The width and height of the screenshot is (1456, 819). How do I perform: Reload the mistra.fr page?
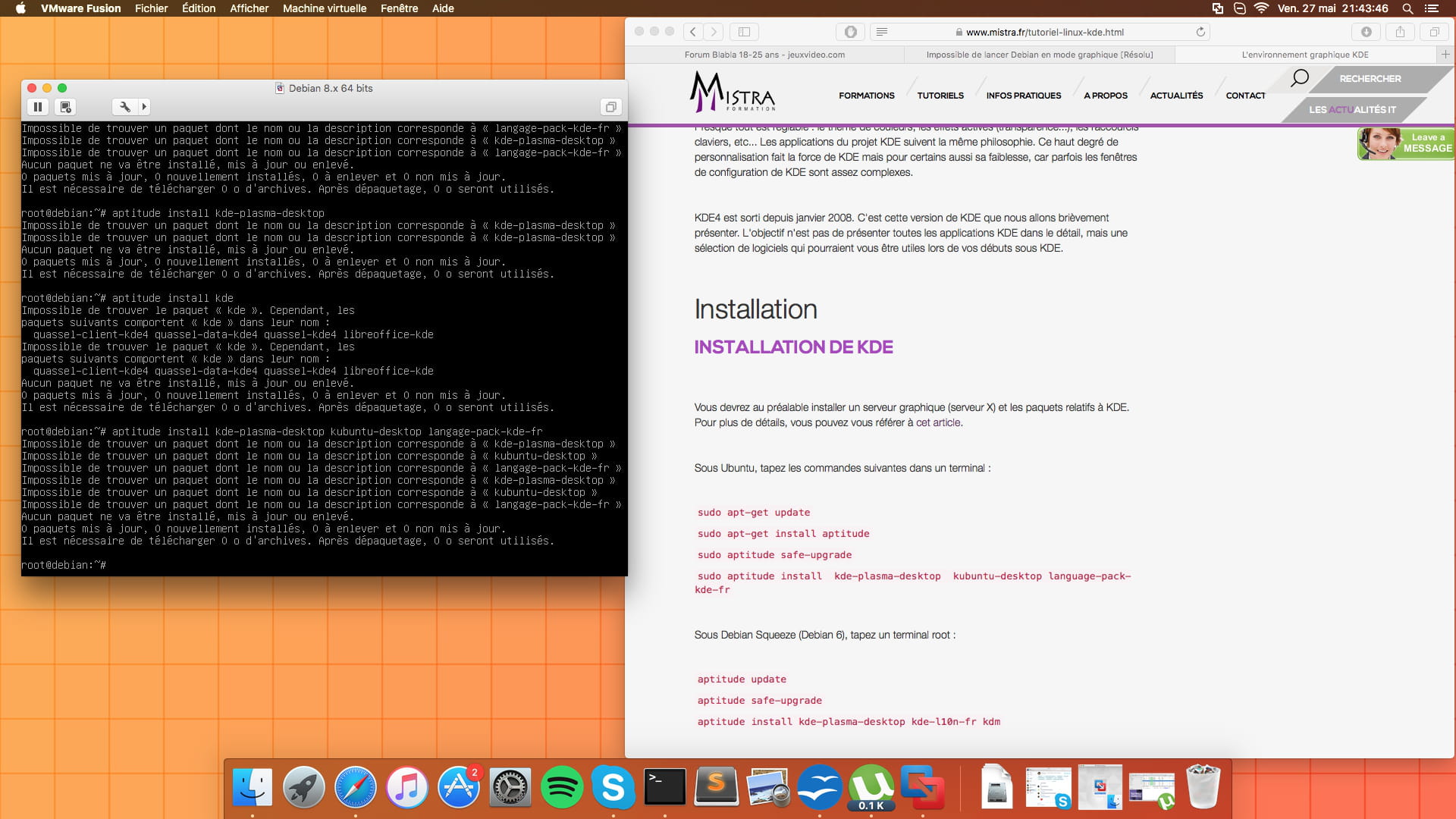[1200, 32]
